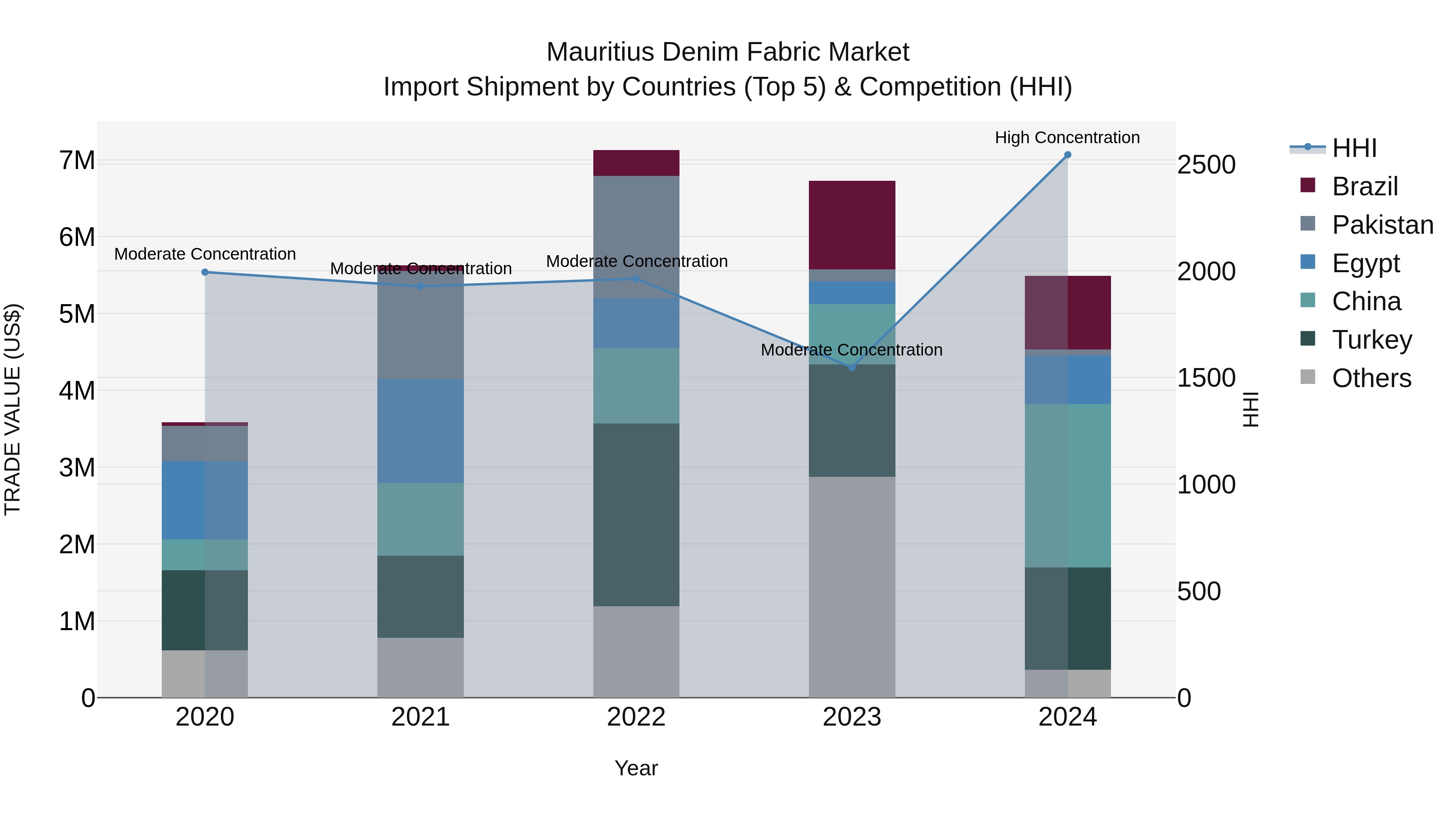Toggle the China legend entry
The height and width of the screenshot is (819, 1456).
pos(1350,301)
